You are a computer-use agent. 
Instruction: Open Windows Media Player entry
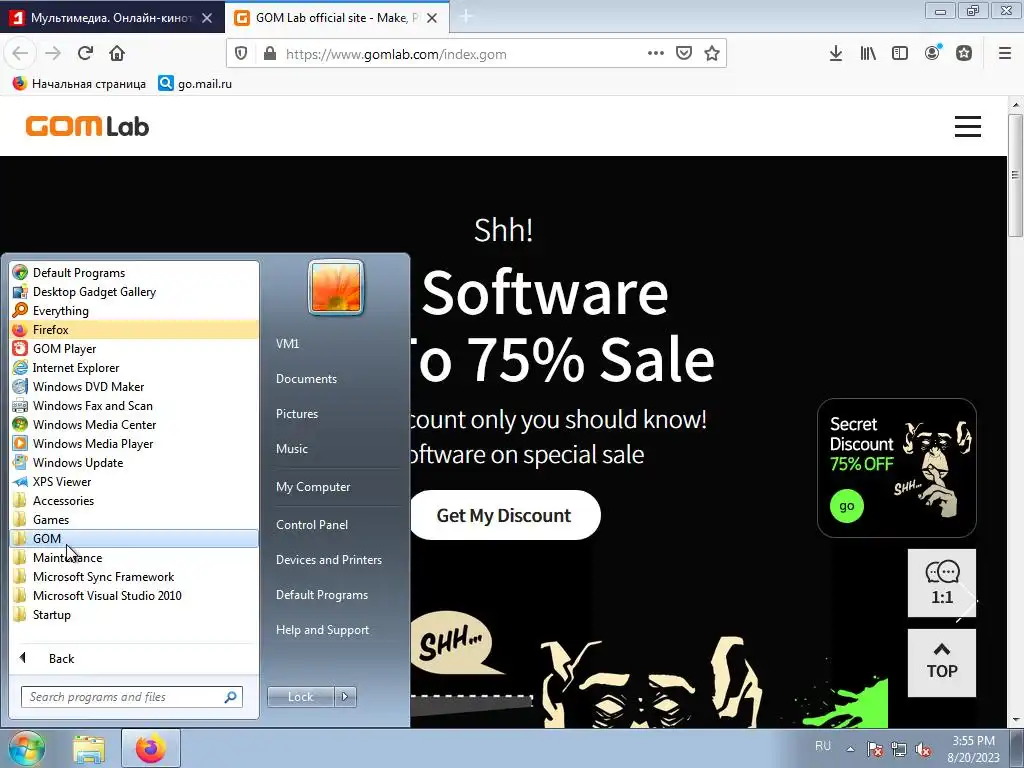point(135,443)
